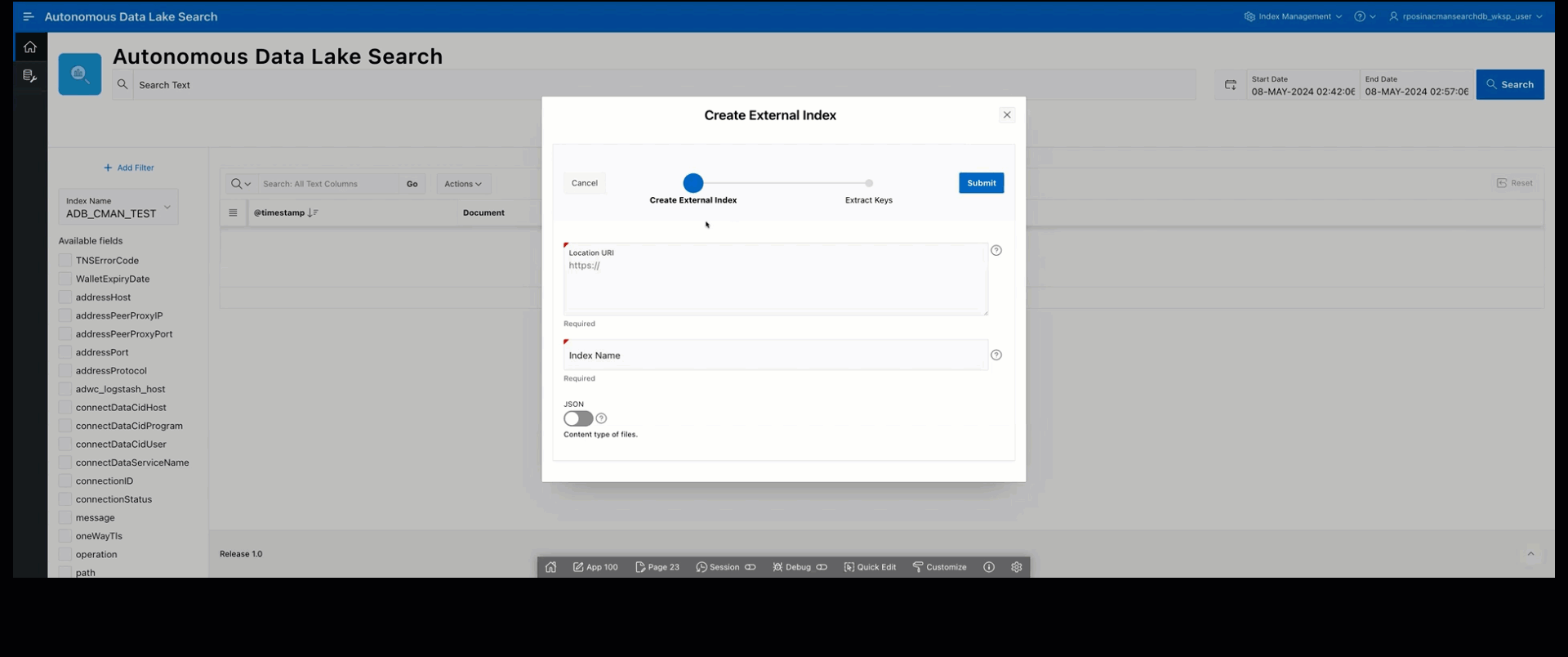Click the Document column header
Viewport: 1568px width, 657px height.
[483, 212]
